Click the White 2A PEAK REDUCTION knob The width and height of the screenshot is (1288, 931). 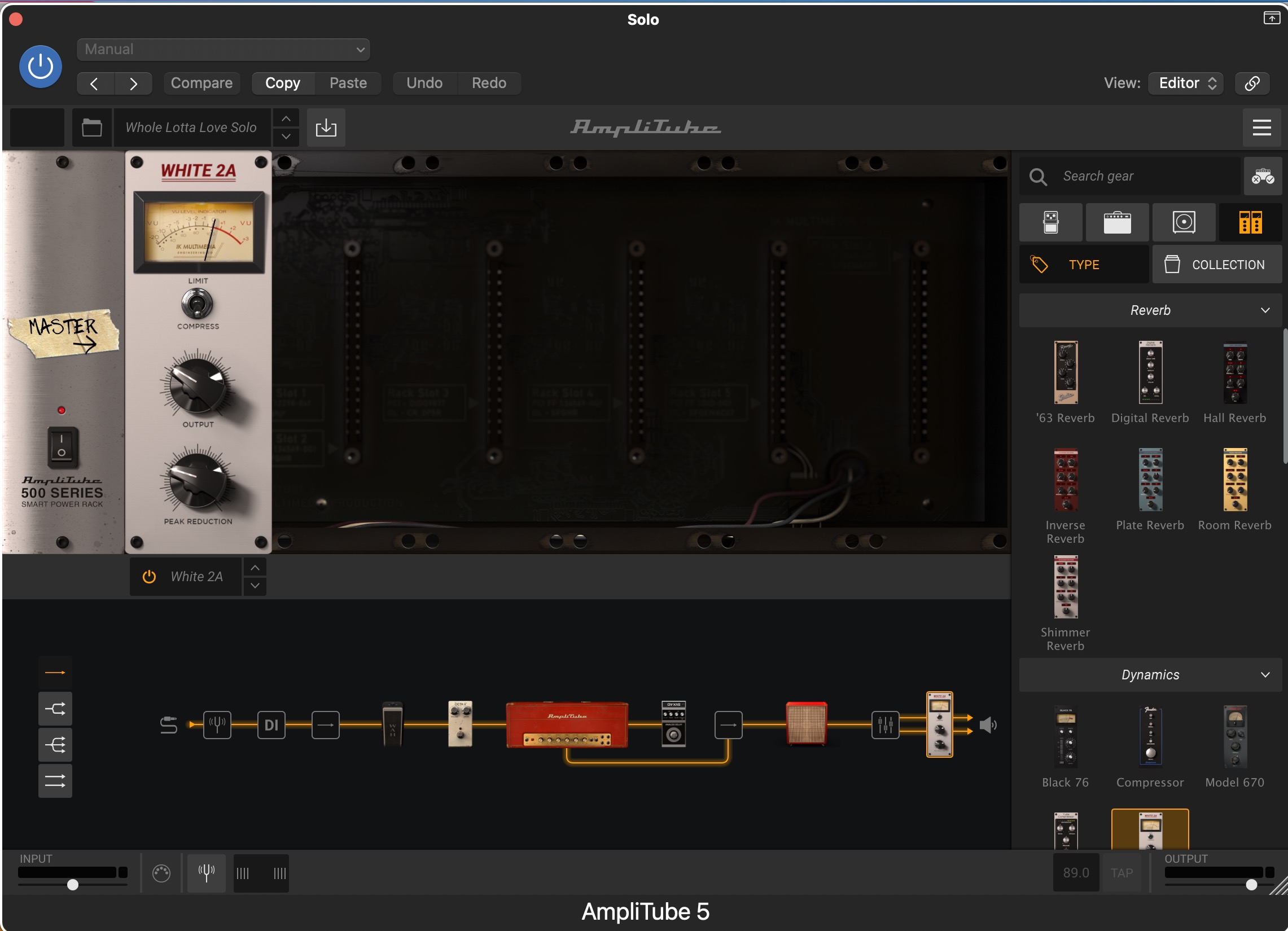point(198,482)
